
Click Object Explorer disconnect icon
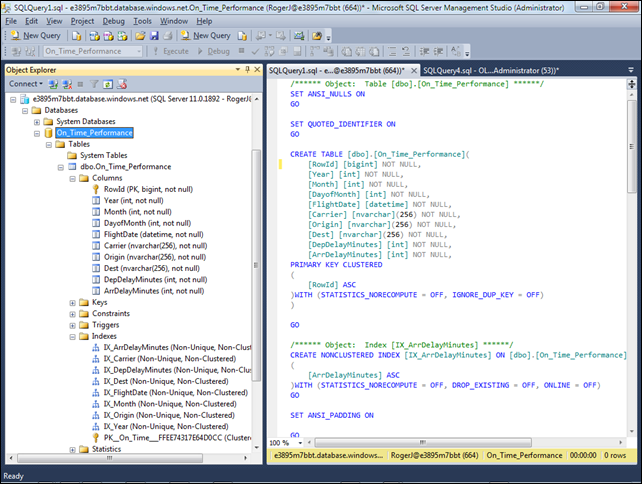[67, 84]
